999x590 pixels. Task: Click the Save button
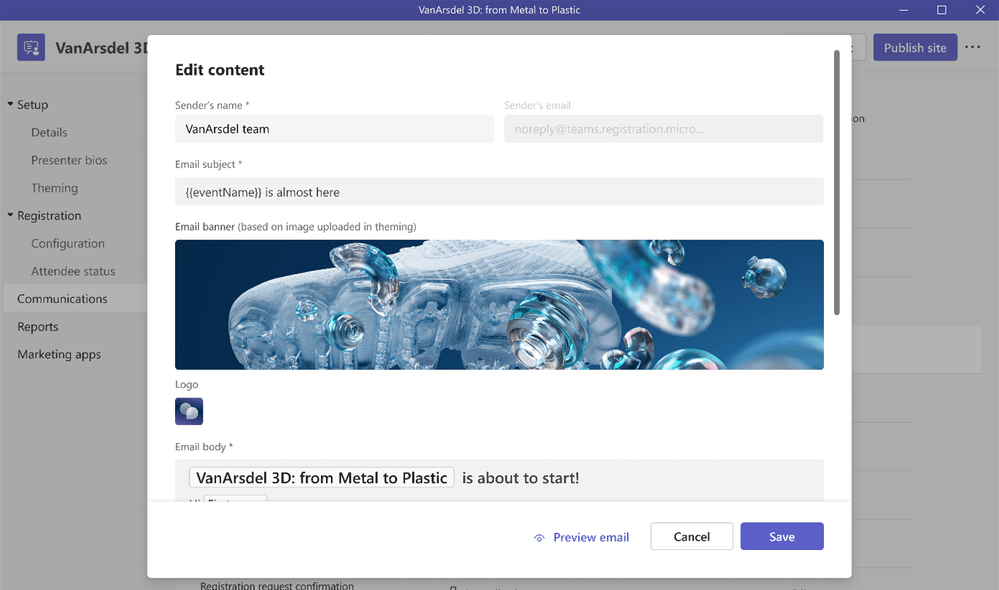[x=781, y=536]
